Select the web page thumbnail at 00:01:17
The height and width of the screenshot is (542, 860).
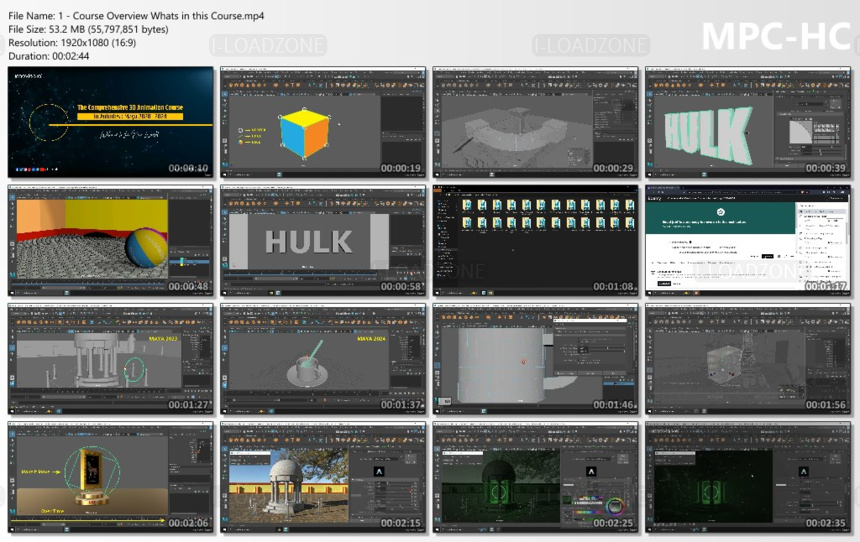(748, 241)
